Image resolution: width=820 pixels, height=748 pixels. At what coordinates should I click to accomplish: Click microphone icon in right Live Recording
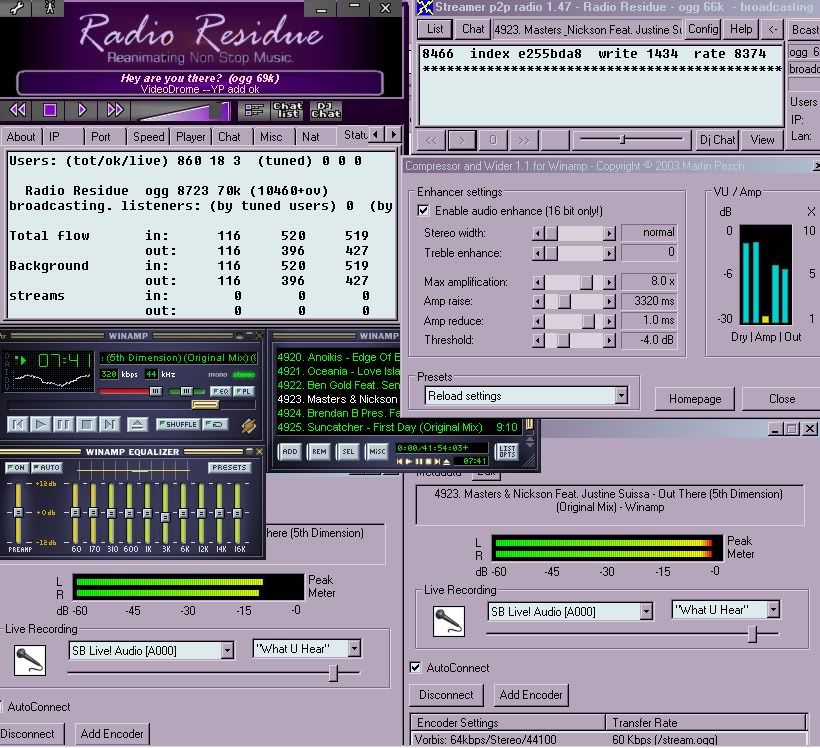[x=449, y=621]
